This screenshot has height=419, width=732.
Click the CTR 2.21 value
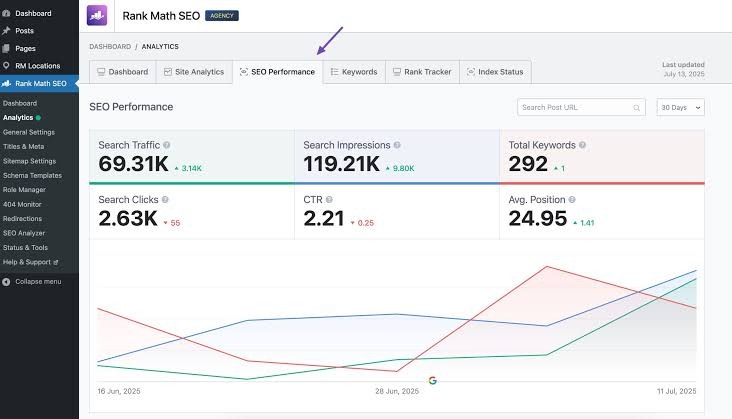(324, 218)
